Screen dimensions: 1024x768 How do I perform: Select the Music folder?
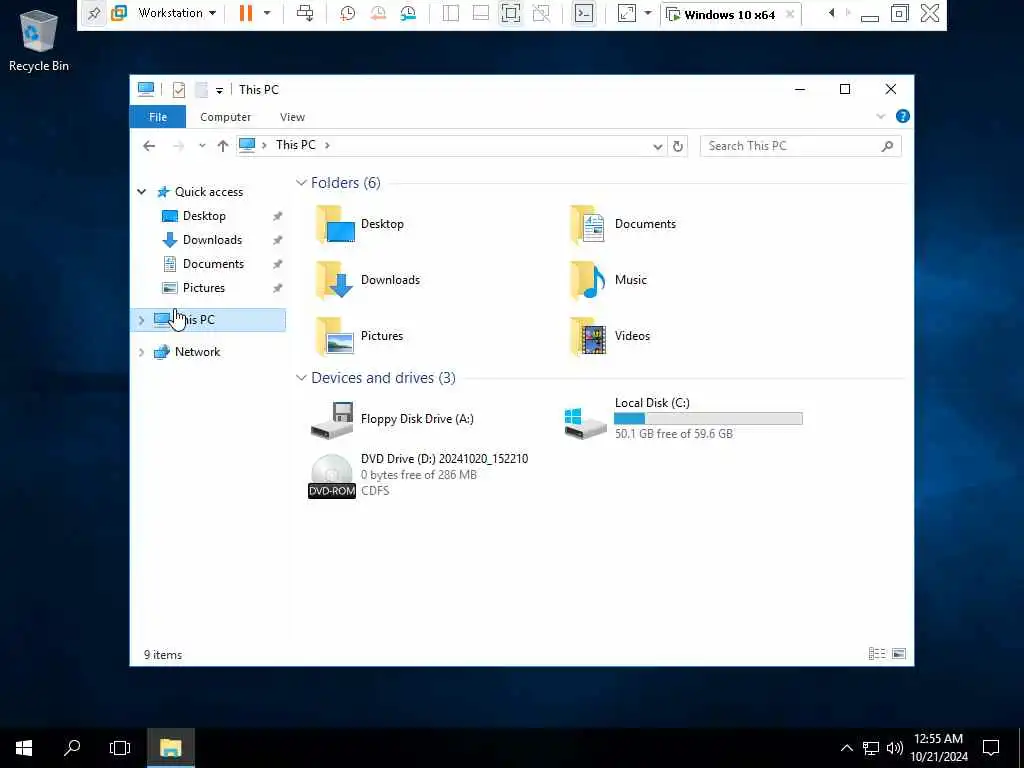pyautogui.click(x=608, y=280)
